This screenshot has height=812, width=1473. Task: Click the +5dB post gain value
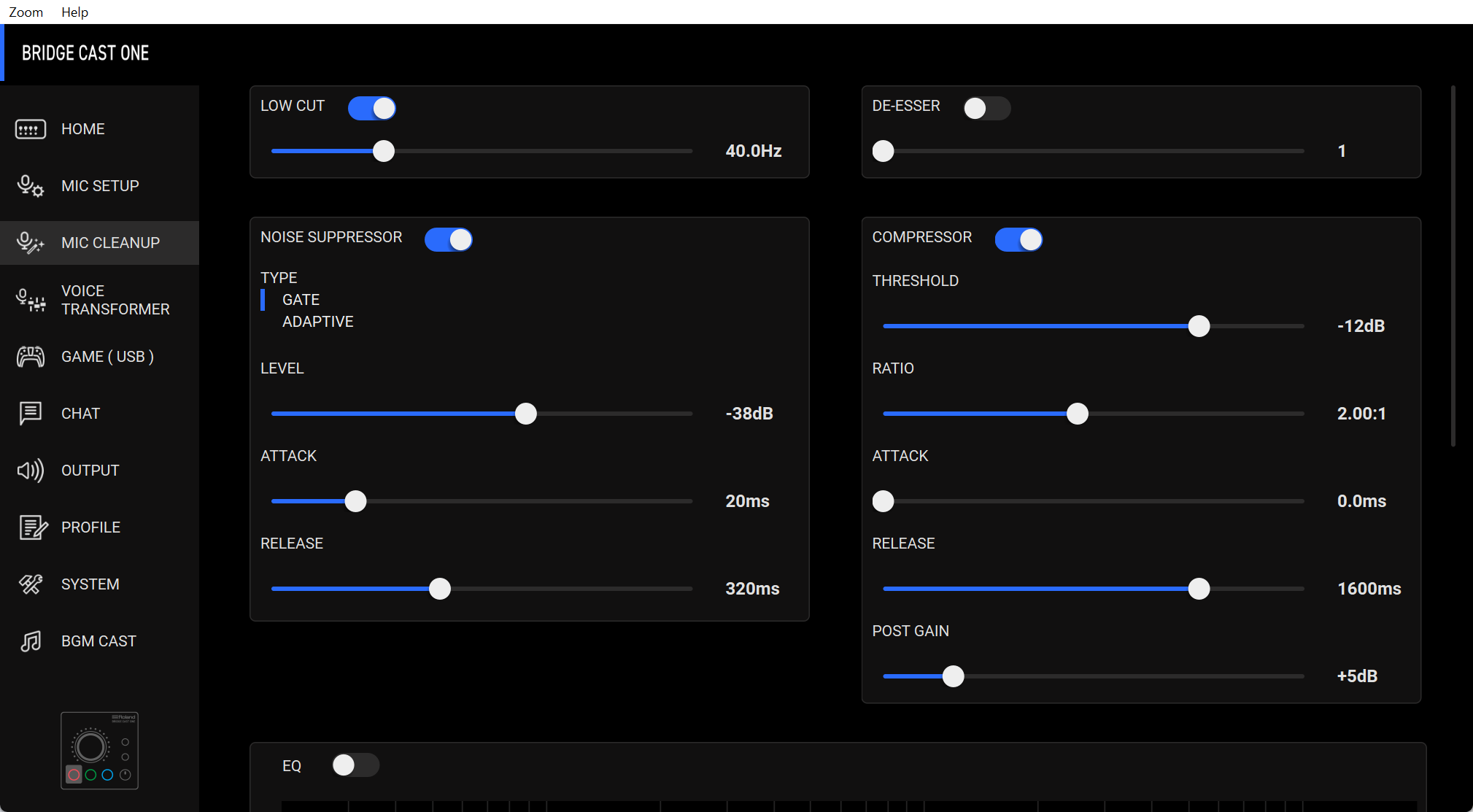(1357, 676)
